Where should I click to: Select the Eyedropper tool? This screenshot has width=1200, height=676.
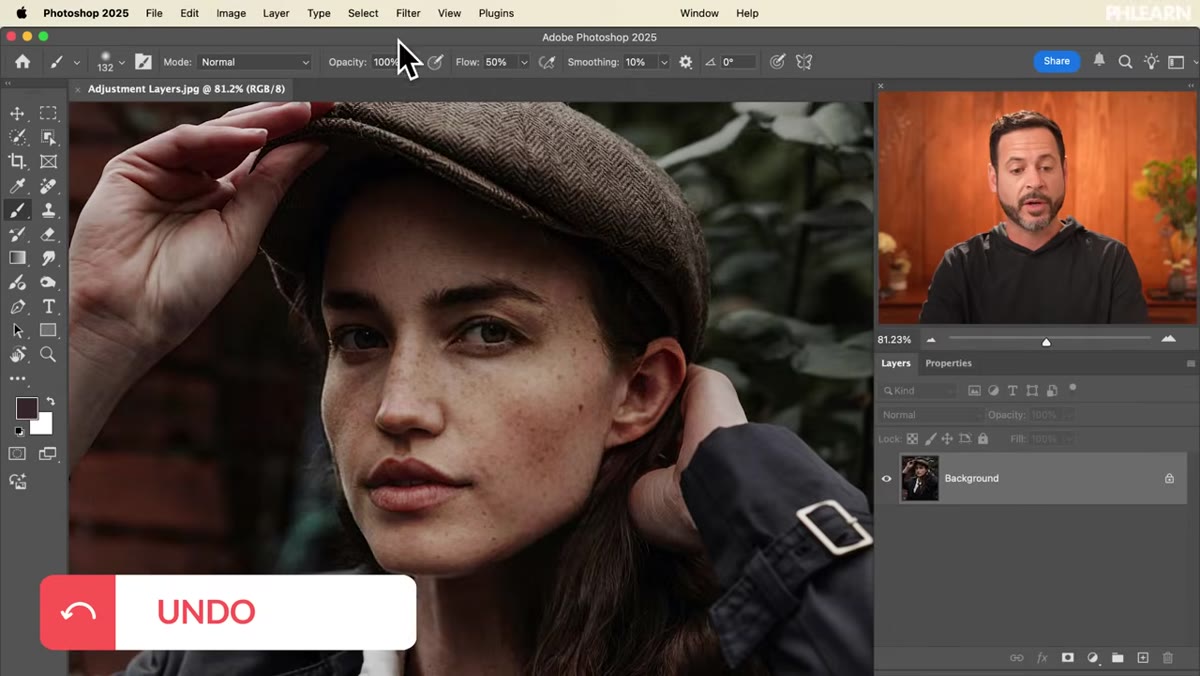(17, 186)
